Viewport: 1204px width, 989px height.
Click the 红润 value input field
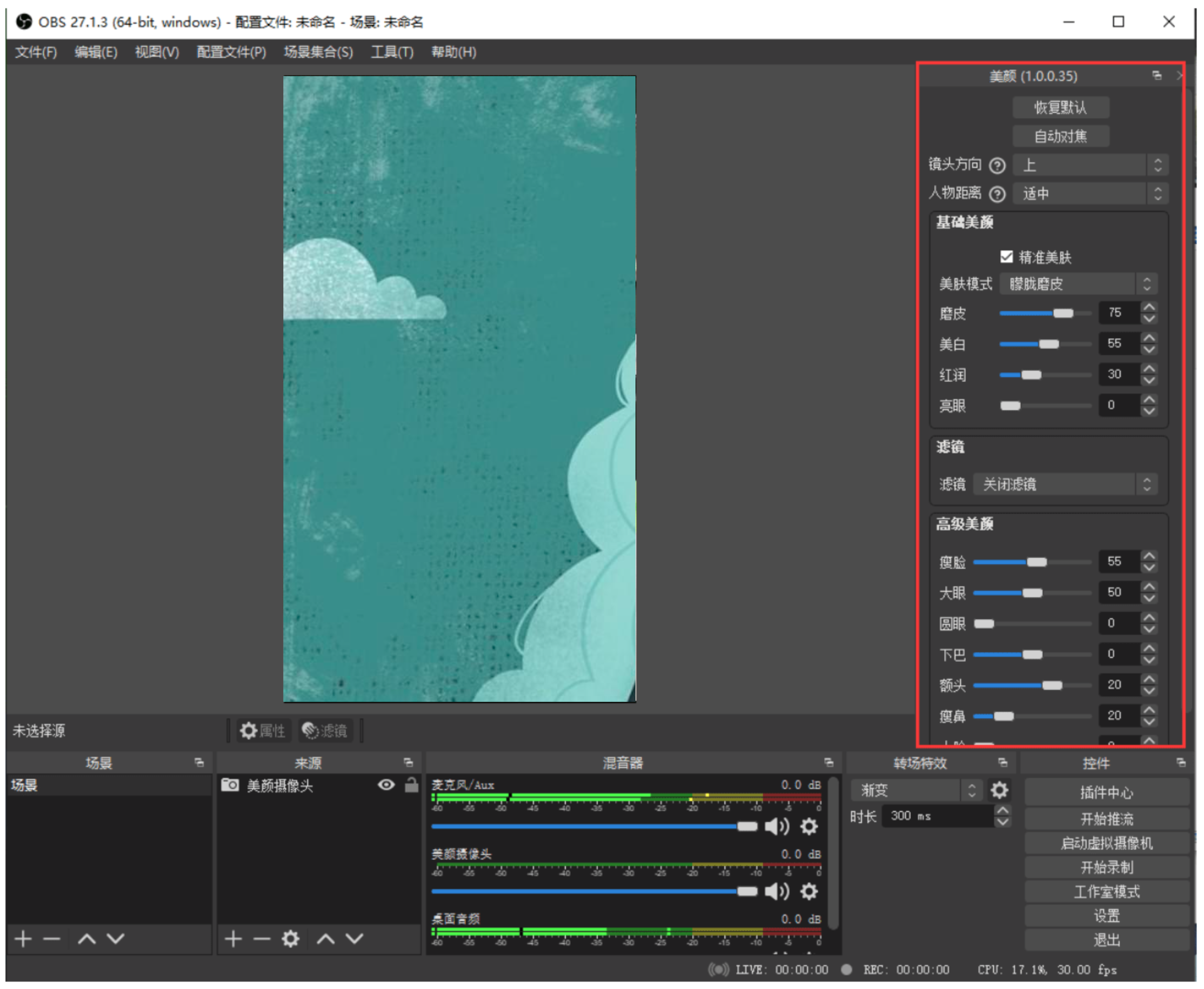point(1119,374)
